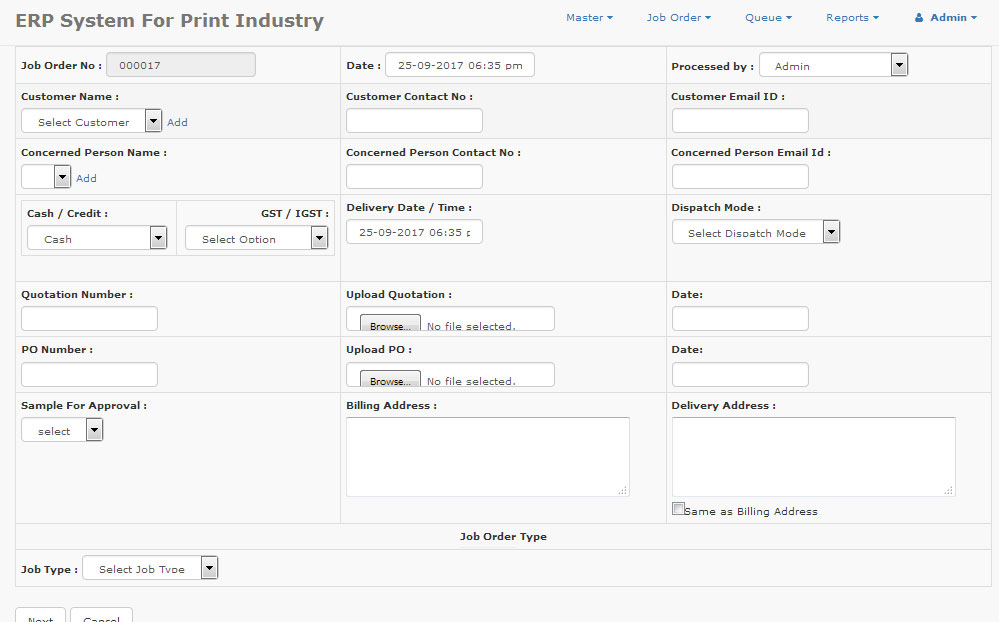
Task: Click the Processed by label
Action: point(712,67)
